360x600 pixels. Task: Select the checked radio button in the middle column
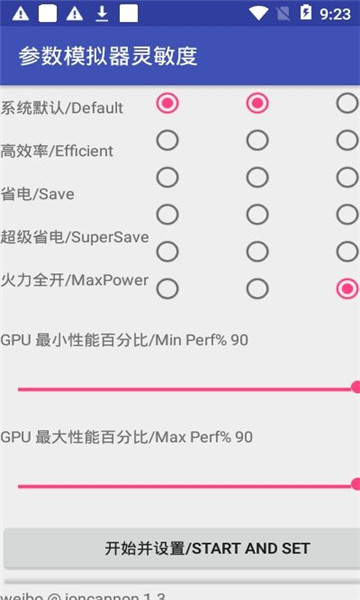(257, 103)
